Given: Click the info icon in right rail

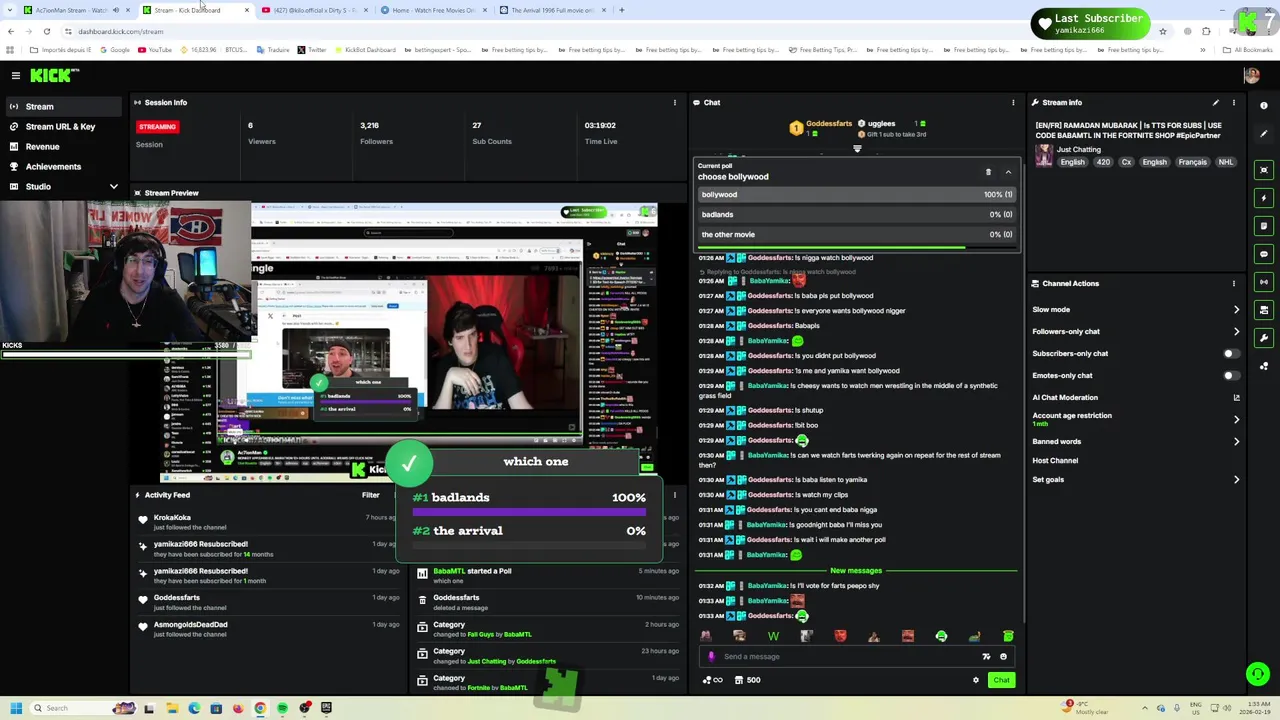Looking at the screenshot, I should (x=1264, y=105).
